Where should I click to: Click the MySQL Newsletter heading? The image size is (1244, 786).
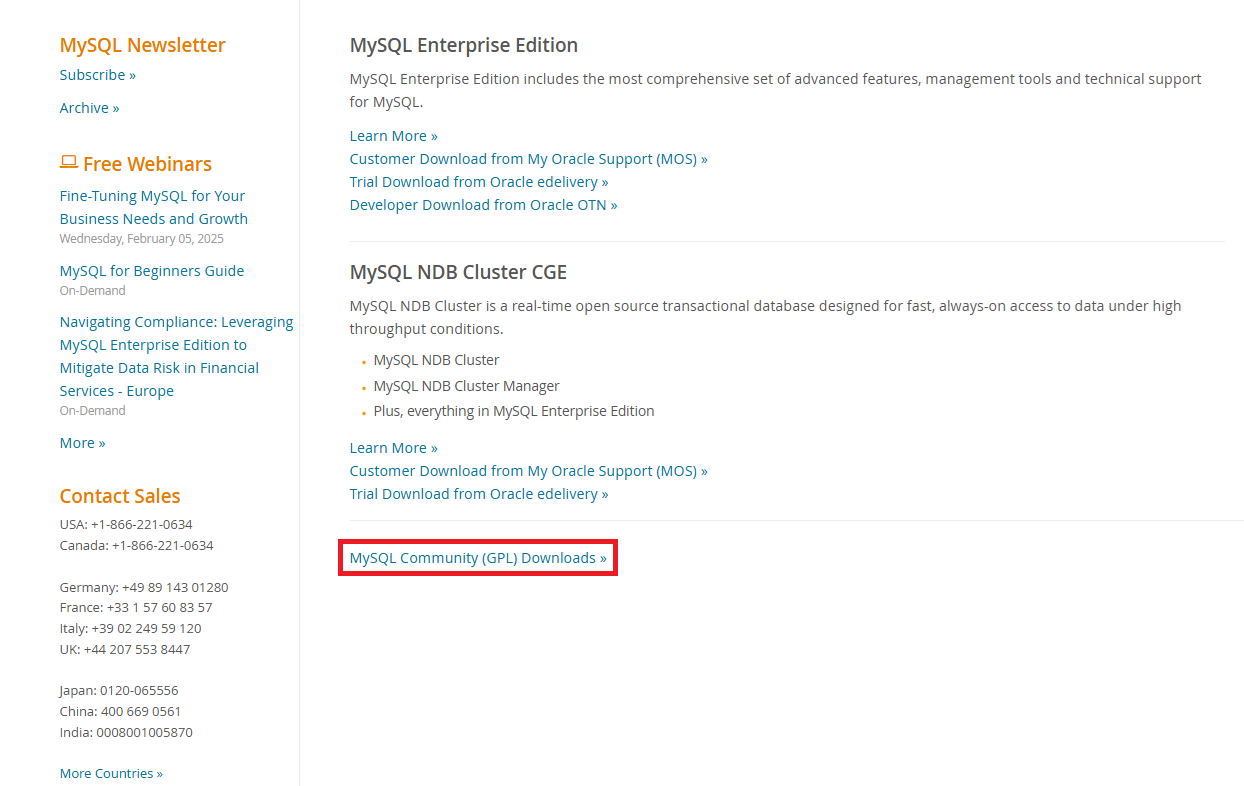point(142,45)
